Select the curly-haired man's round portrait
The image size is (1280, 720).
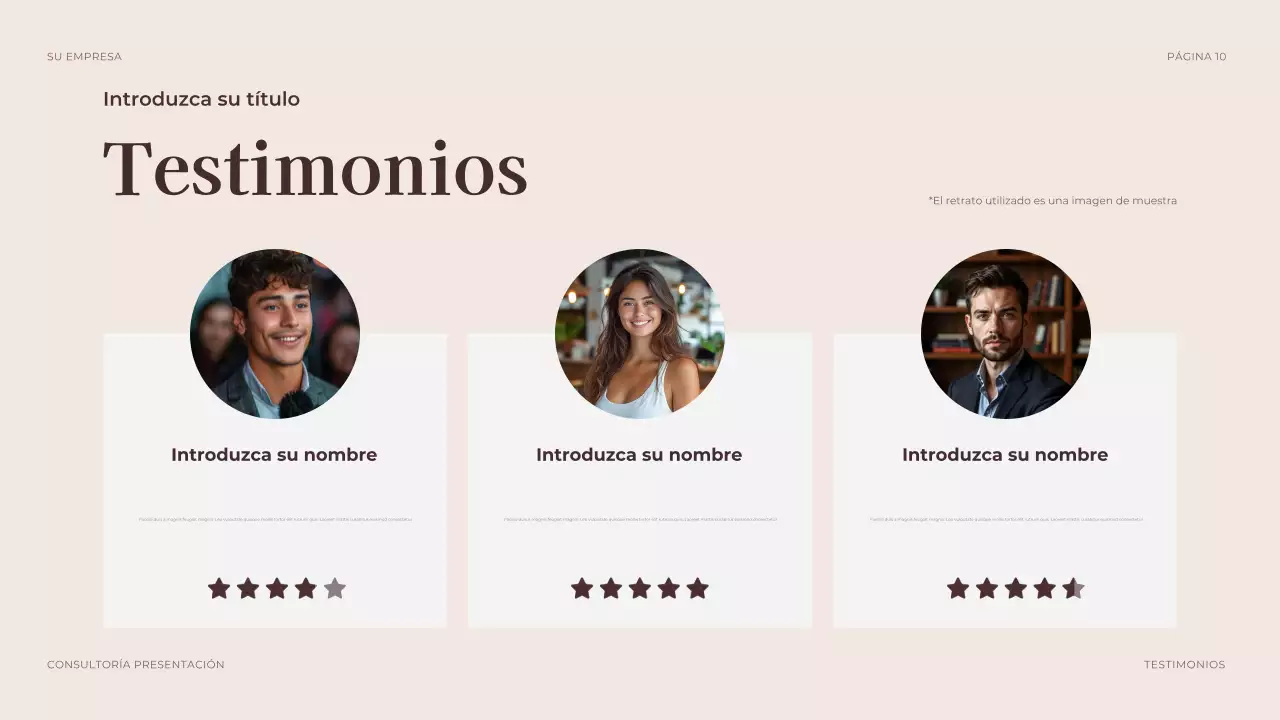pyautogui.click(x=275, y=334)
